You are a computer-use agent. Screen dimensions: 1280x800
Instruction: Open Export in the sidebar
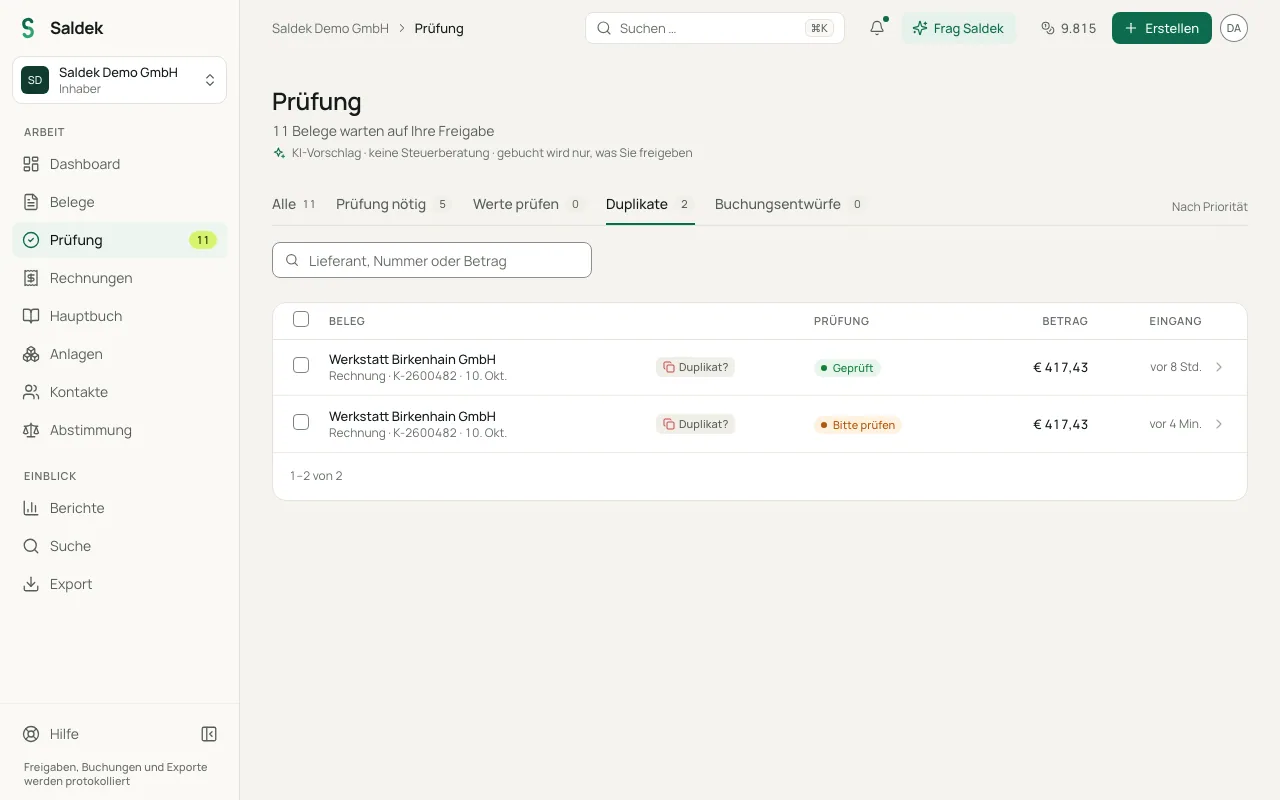coord(120,584)
